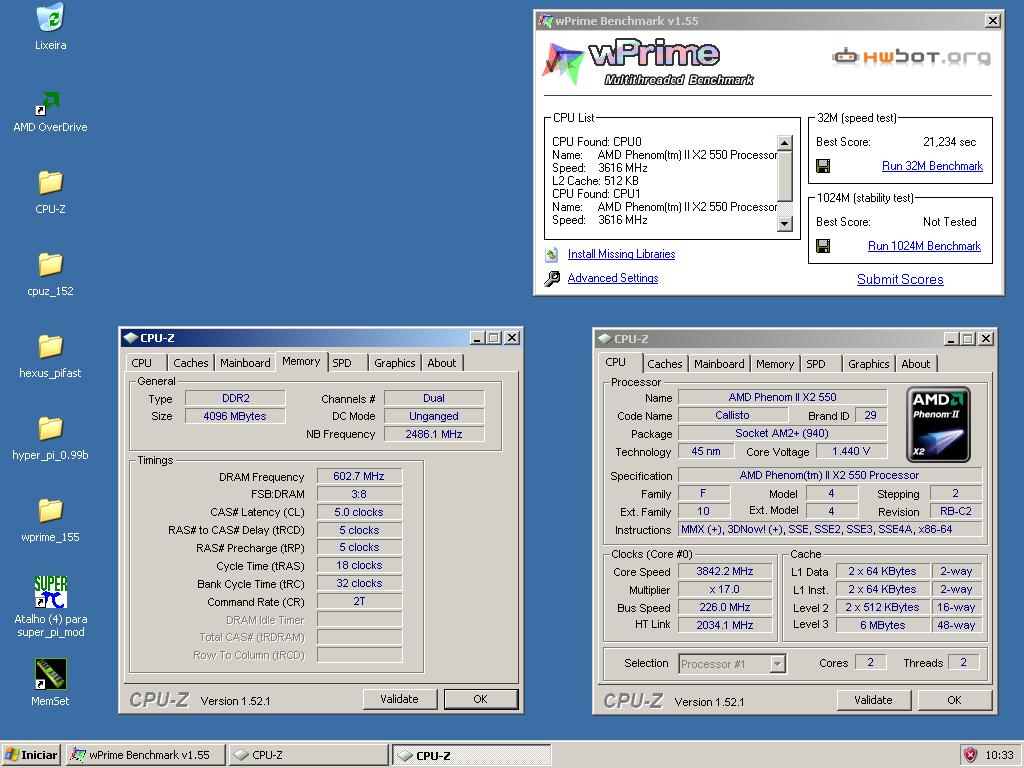
Task: Open Mainboard tab in processor CPU-Z window
Action: (x=719, y=364)
